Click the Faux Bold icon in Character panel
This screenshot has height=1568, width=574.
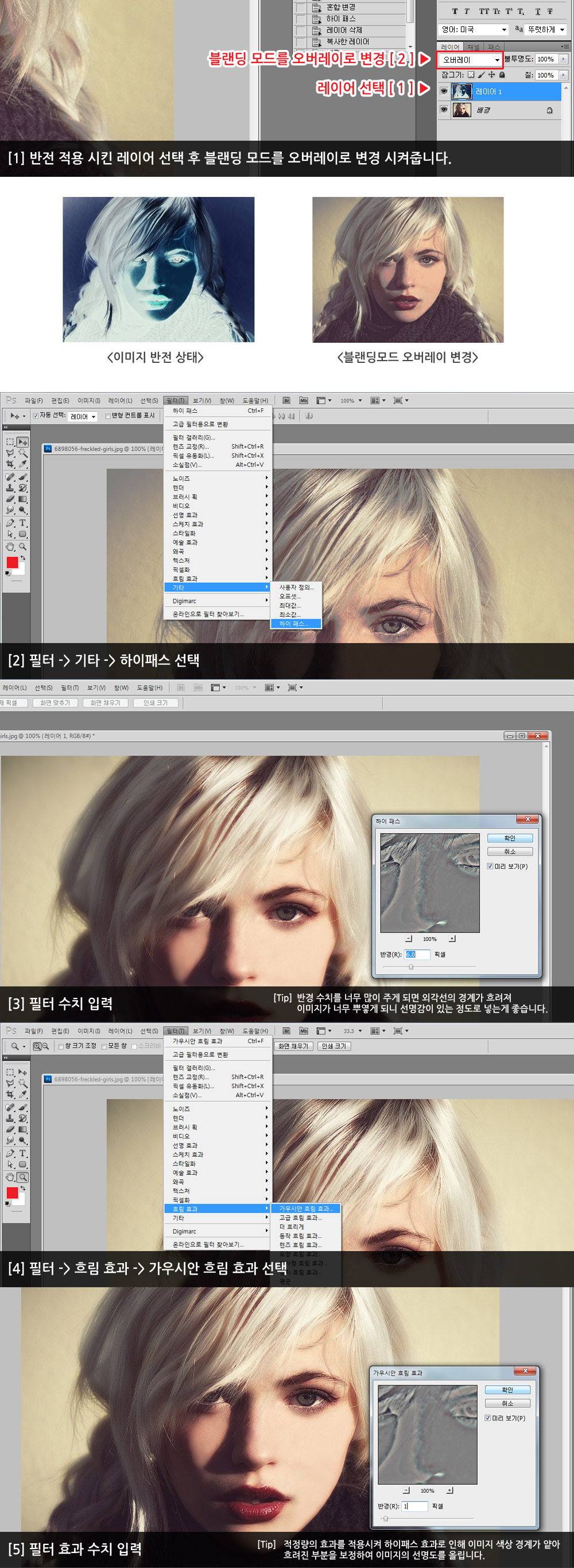(x=454, y=11)
